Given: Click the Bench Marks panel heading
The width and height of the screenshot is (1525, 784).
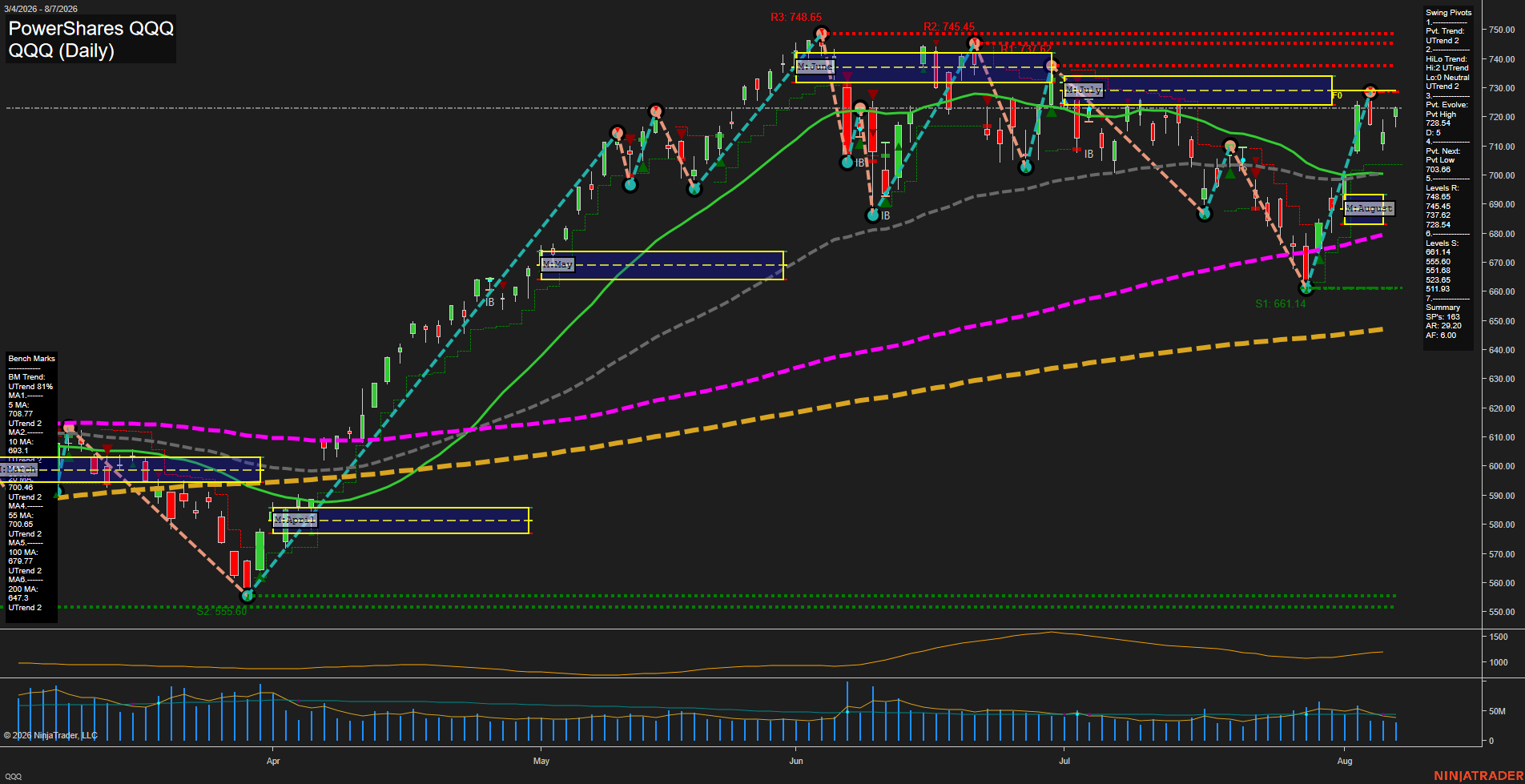Looking at the screenshot, I should [x=32, y=359].
